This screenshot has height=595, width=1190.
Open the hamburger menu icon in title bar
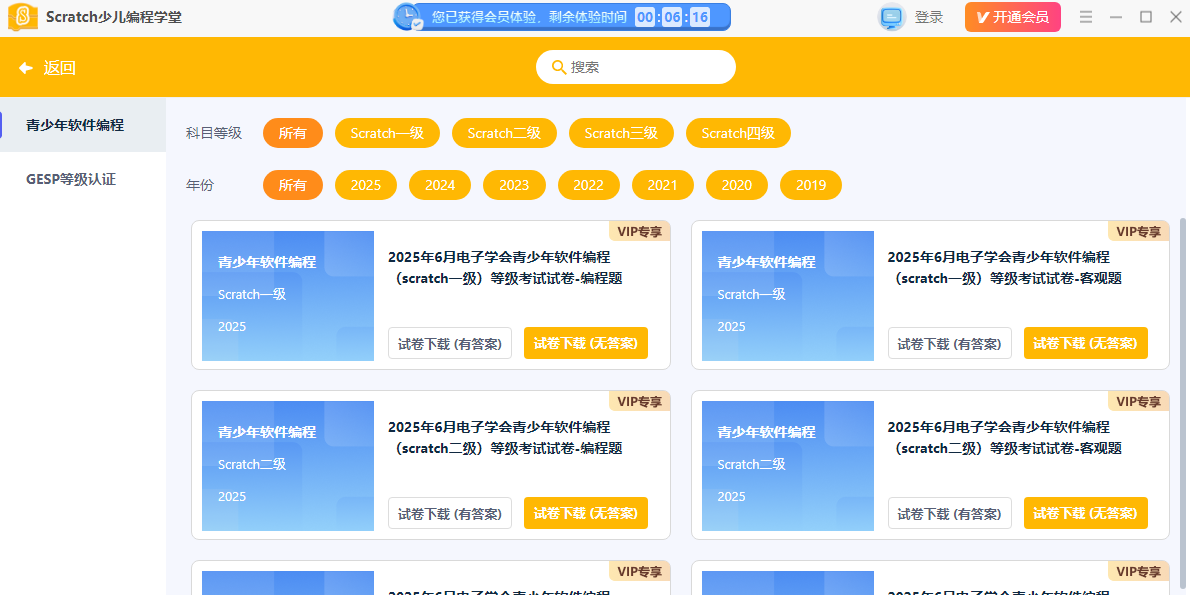pos(1086,17)
